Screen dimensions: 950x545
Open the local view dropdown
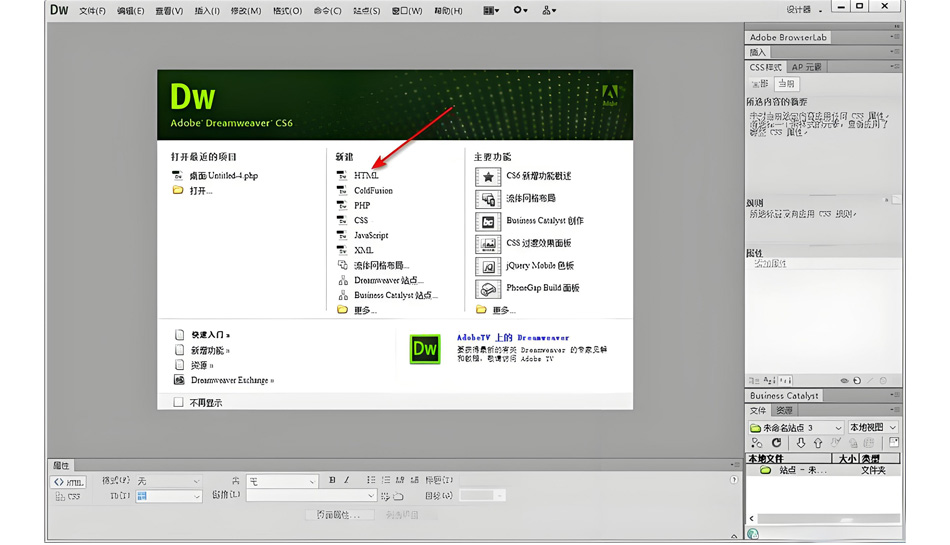(873, 428)
